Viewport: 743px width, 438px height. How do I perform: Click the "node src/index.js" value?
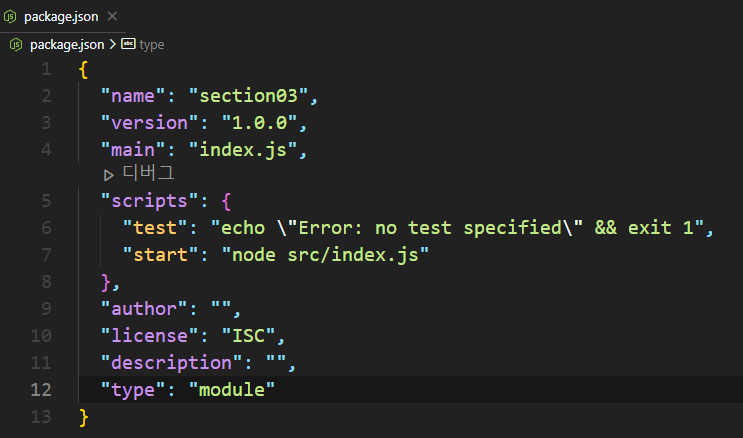point(325,255)
